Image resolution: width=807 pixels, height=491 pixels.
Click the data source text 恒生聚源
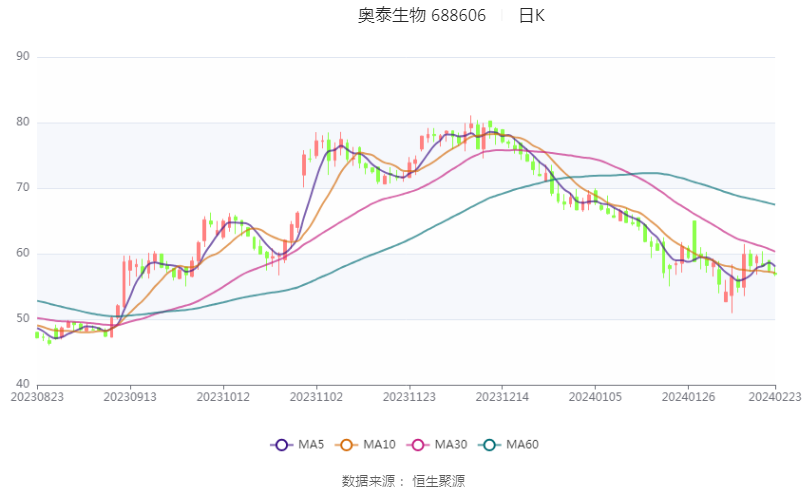tap(438, 481)
